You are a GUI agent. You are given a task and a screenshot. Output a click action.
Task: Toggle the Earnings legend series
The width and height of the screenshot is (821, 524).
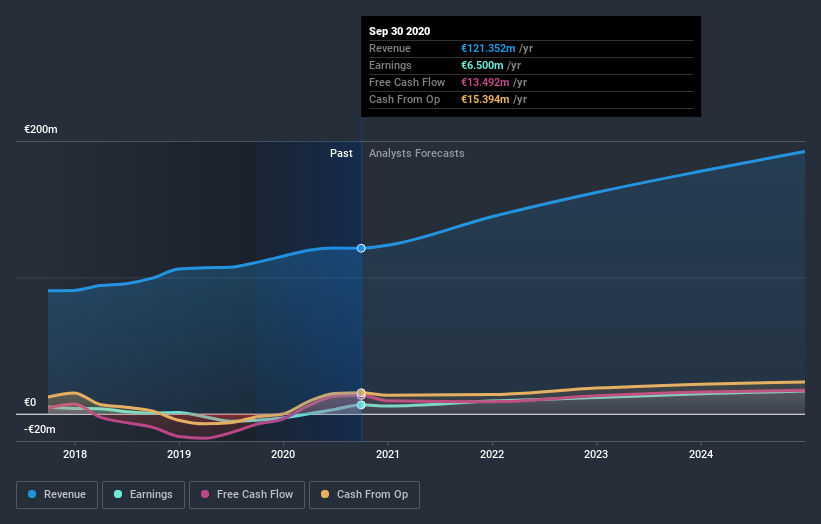click(143, 495)
